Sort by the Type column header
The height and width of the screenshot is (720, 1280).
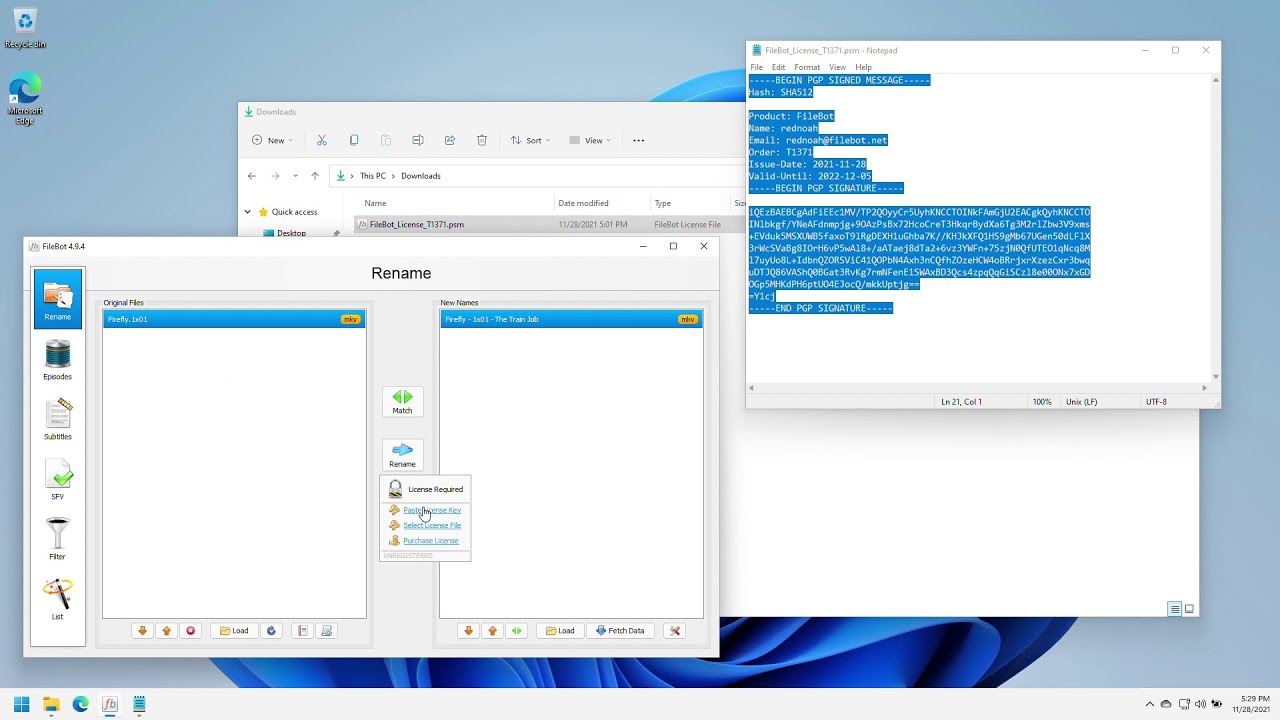coord(662,203)
